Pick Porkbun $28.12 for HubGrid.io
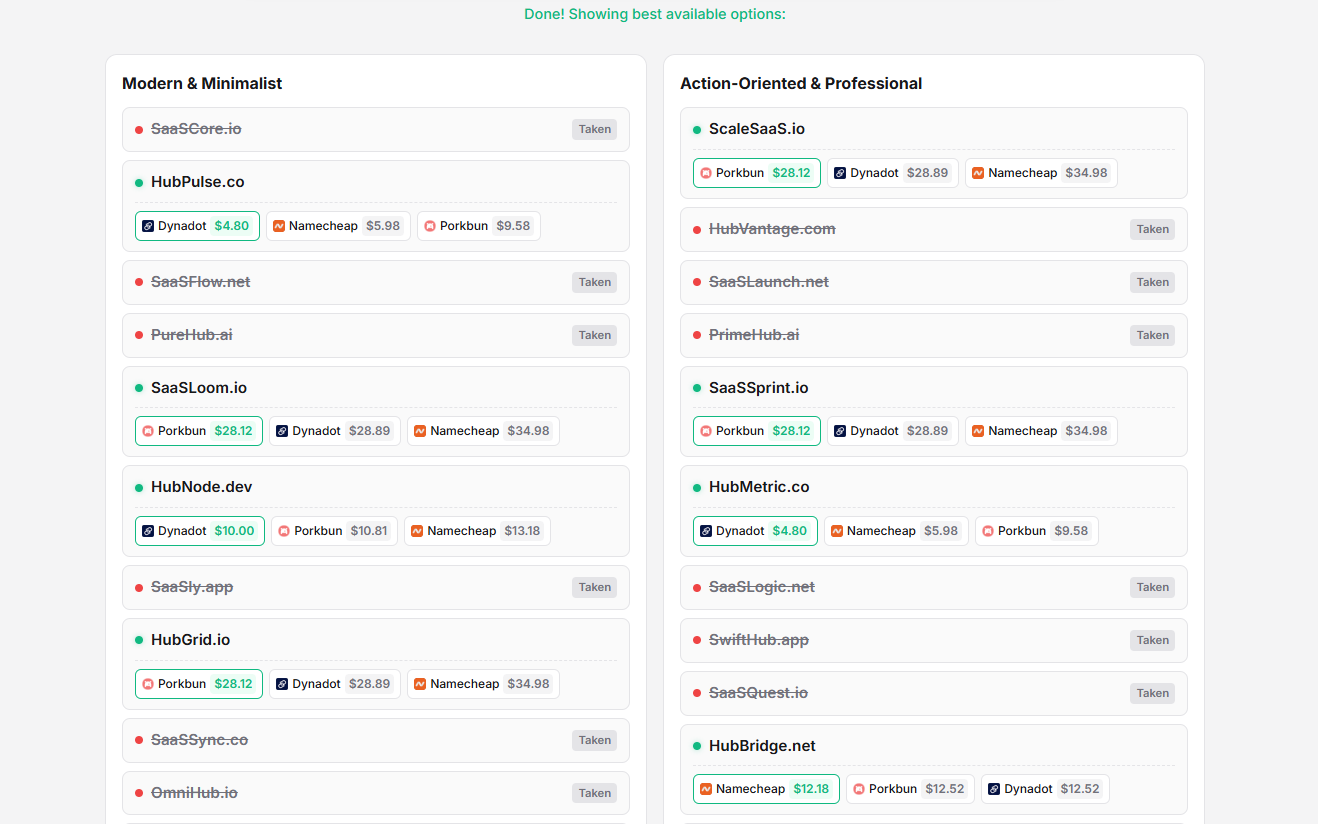Image resolution: width=1318 pixels, height=824 pixels. point(199,684)
